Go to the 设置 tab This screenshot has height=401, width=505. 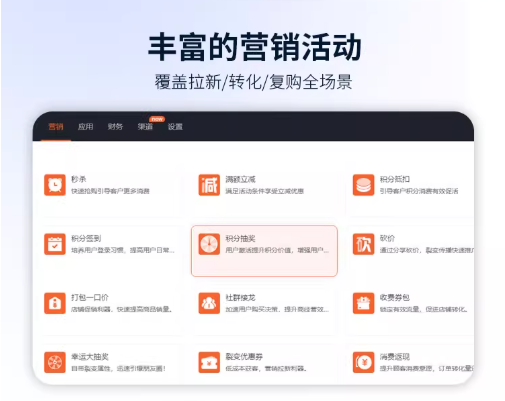[175, 127]
